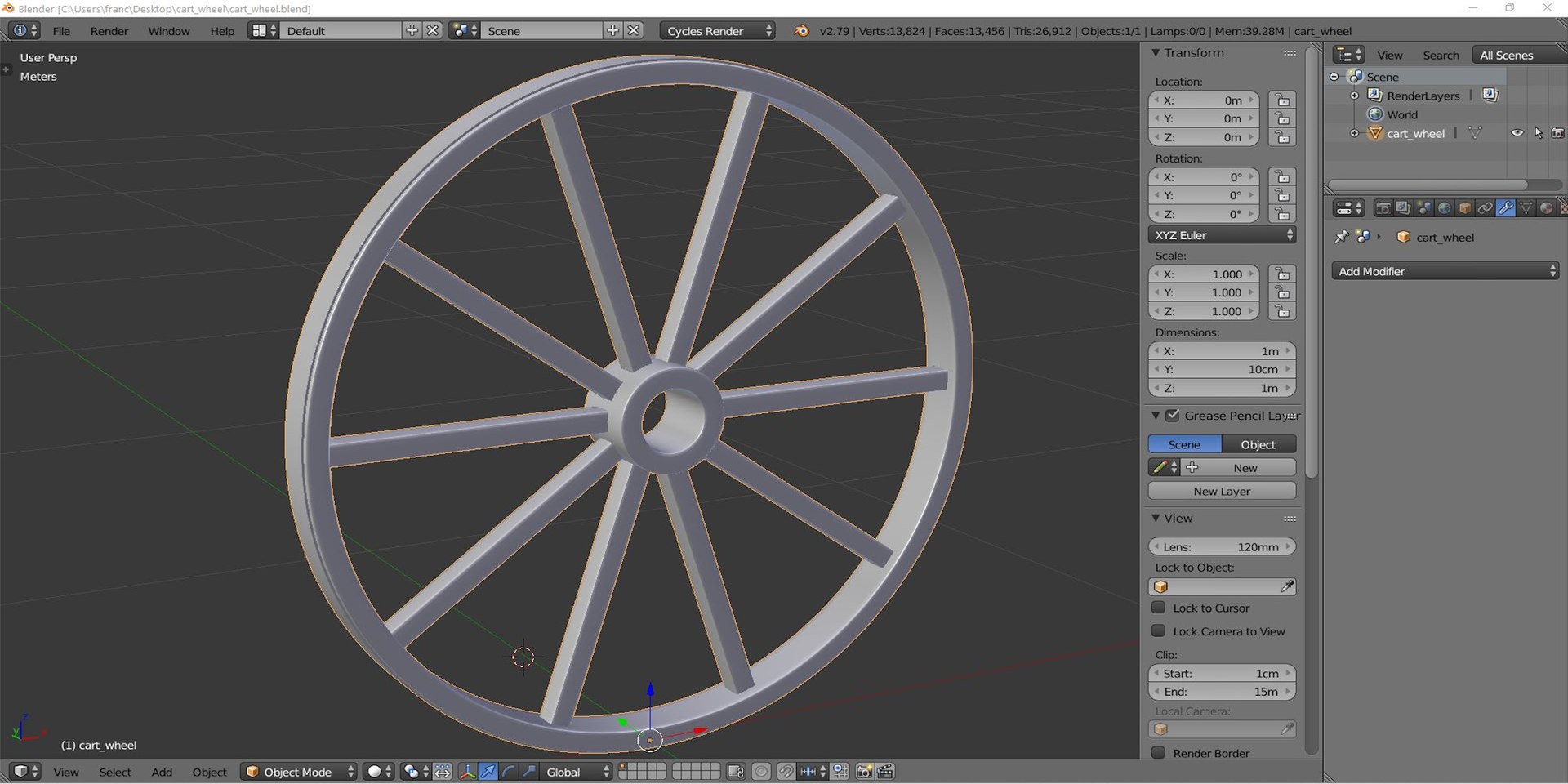Select the rotate manipulator arc icon
1568x784 pixels.
pyautogui.click(x=508, y=772)
